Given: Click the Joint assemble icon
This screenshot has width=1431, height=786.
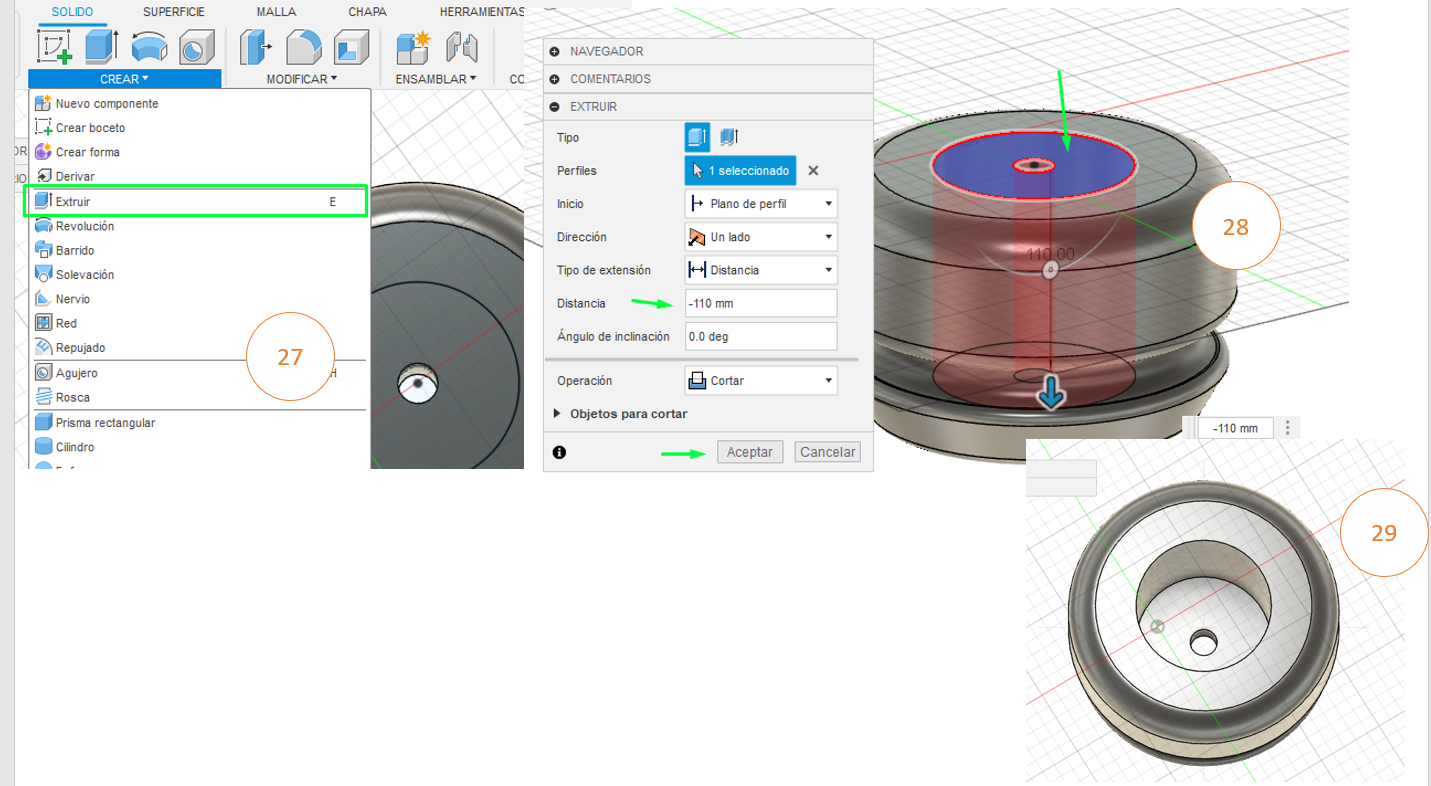Looking at the screenshot, I should [x=460, y=47].
